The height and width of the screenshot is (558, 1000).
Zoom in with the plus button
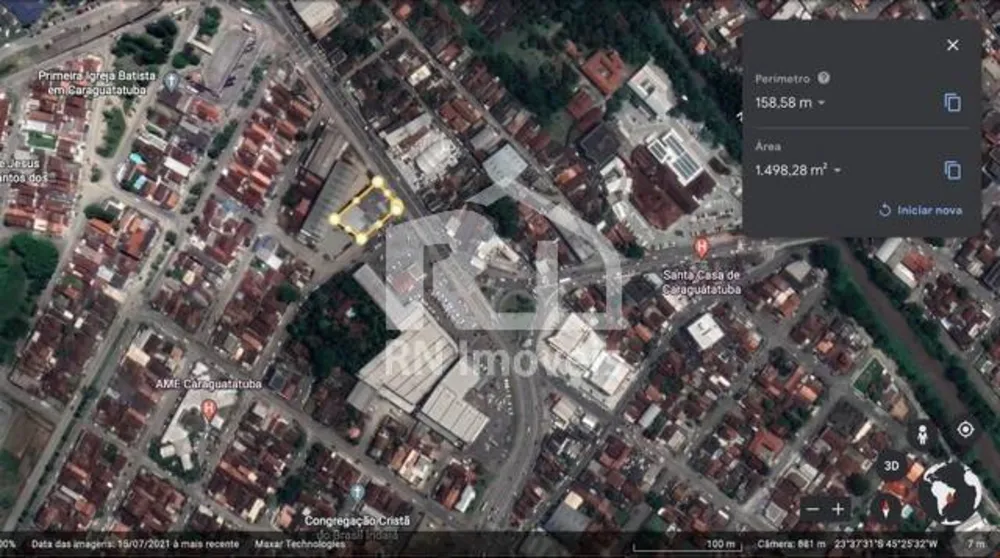click(838, 509)
